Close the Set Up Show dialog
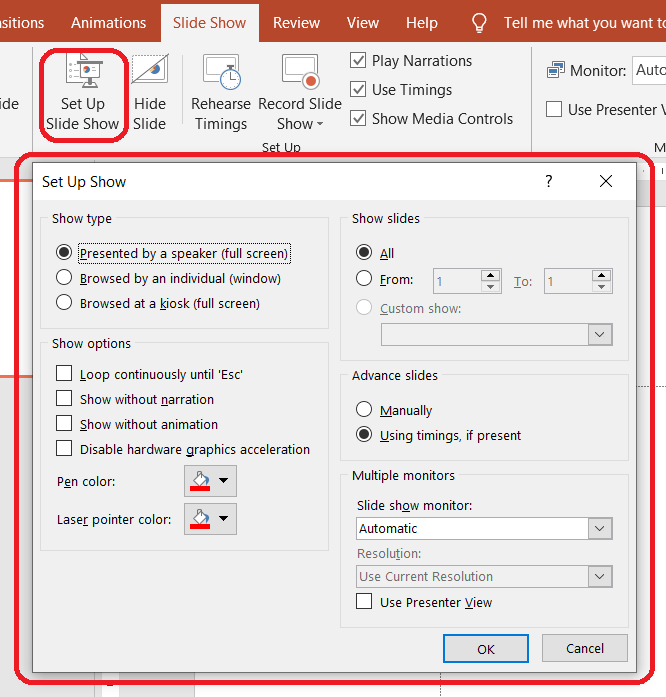This screenshot has height=697, width=666. 606,181
